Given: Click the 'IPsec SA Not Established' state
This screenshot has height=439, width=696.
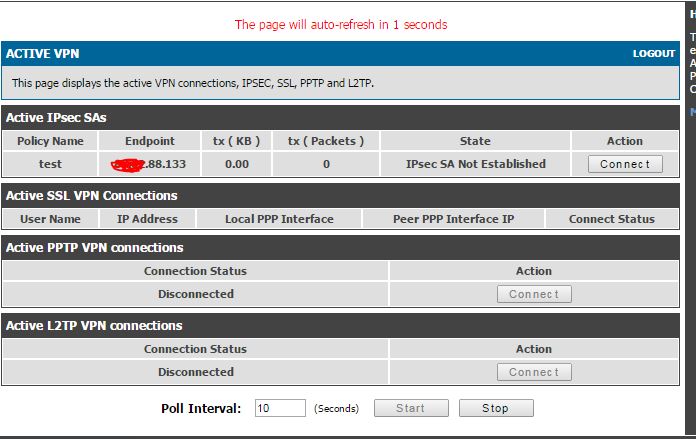Looking at the screenshot, I should pos(476,164).
